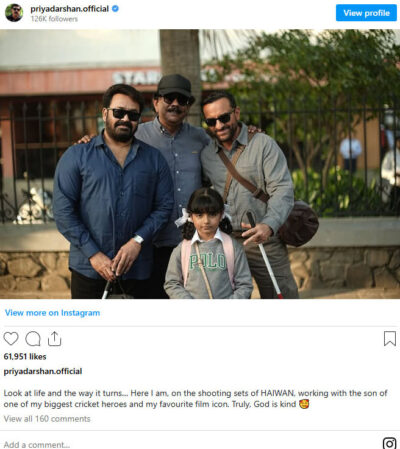View the 61,951 likes count

[x=25, y=356]
